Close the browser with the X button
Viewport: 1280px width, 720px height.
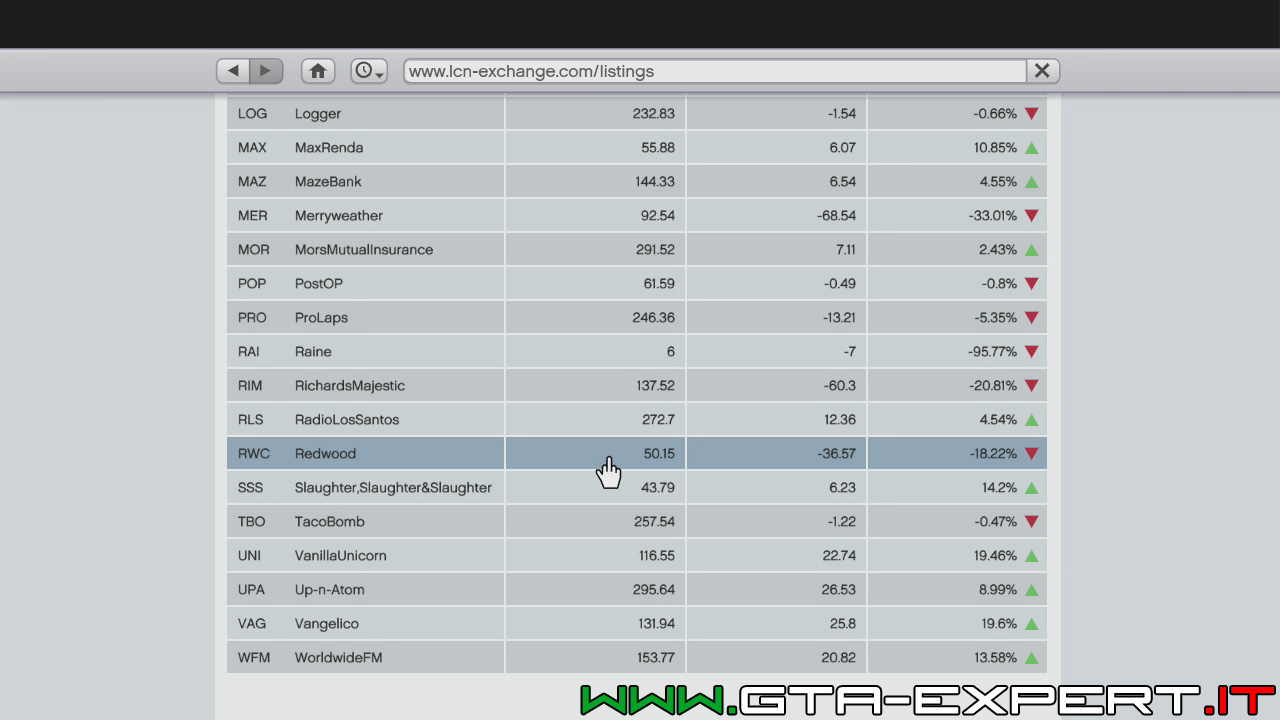(x=1042, y=71)
